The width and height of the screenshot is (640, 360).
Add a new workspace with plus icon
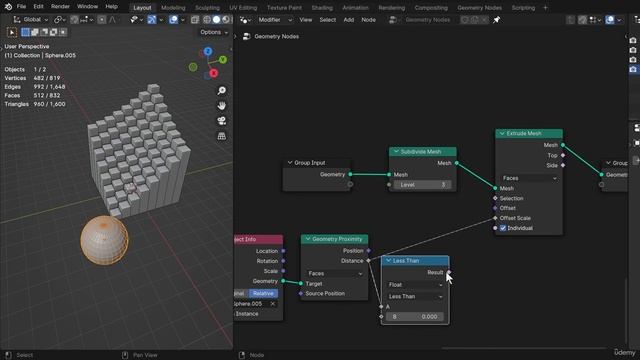[545, 8]
